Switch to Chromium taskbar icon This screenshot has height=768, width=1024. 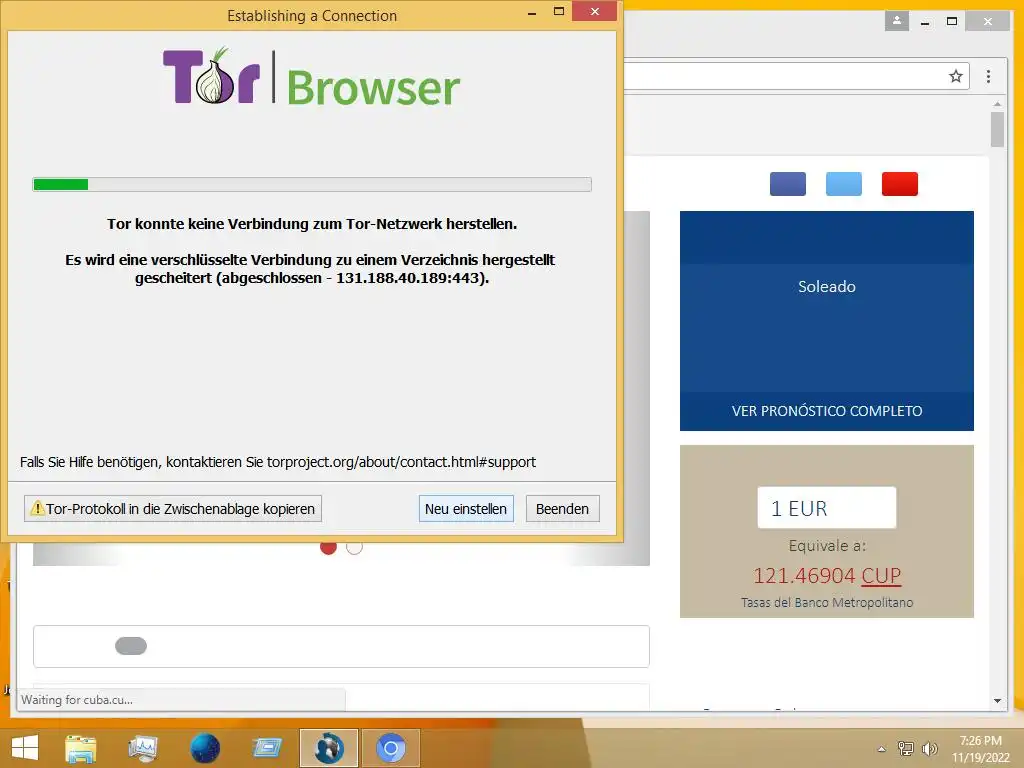pos(391,748)
